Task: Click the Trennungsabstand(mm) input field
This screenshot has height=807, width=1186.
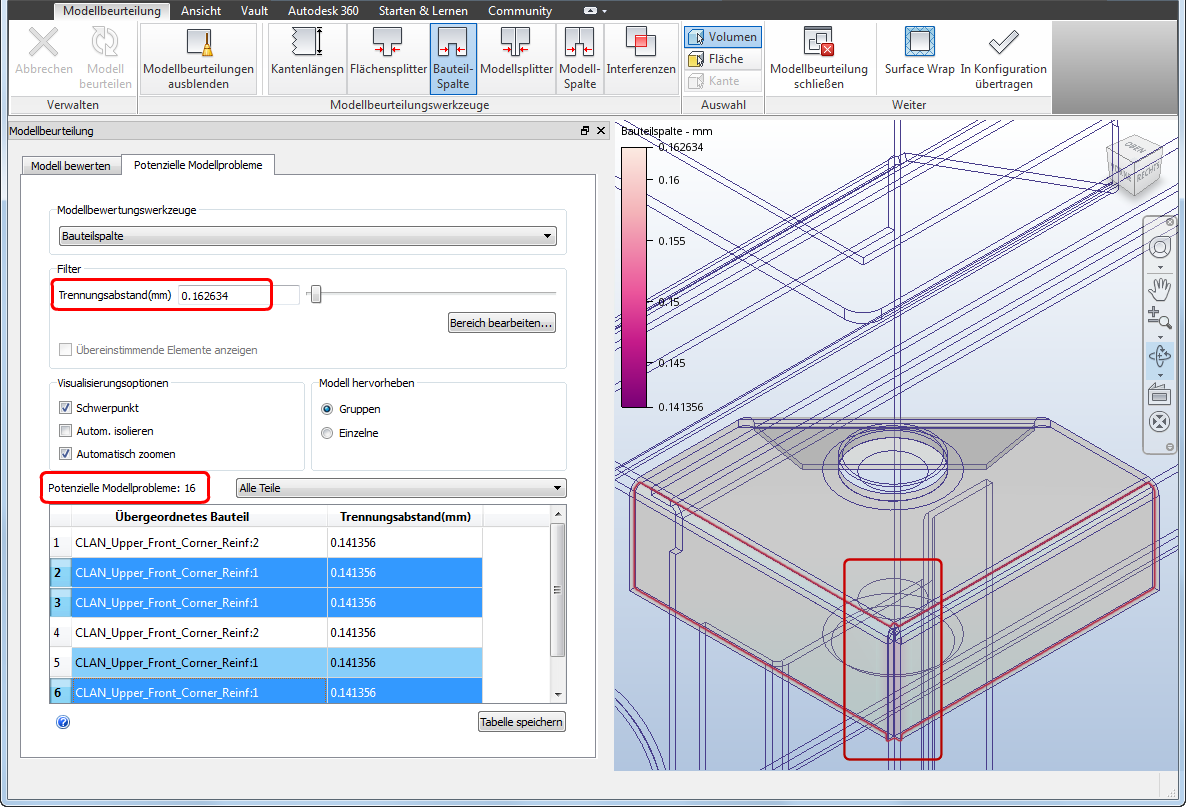Action: point(238,296)
